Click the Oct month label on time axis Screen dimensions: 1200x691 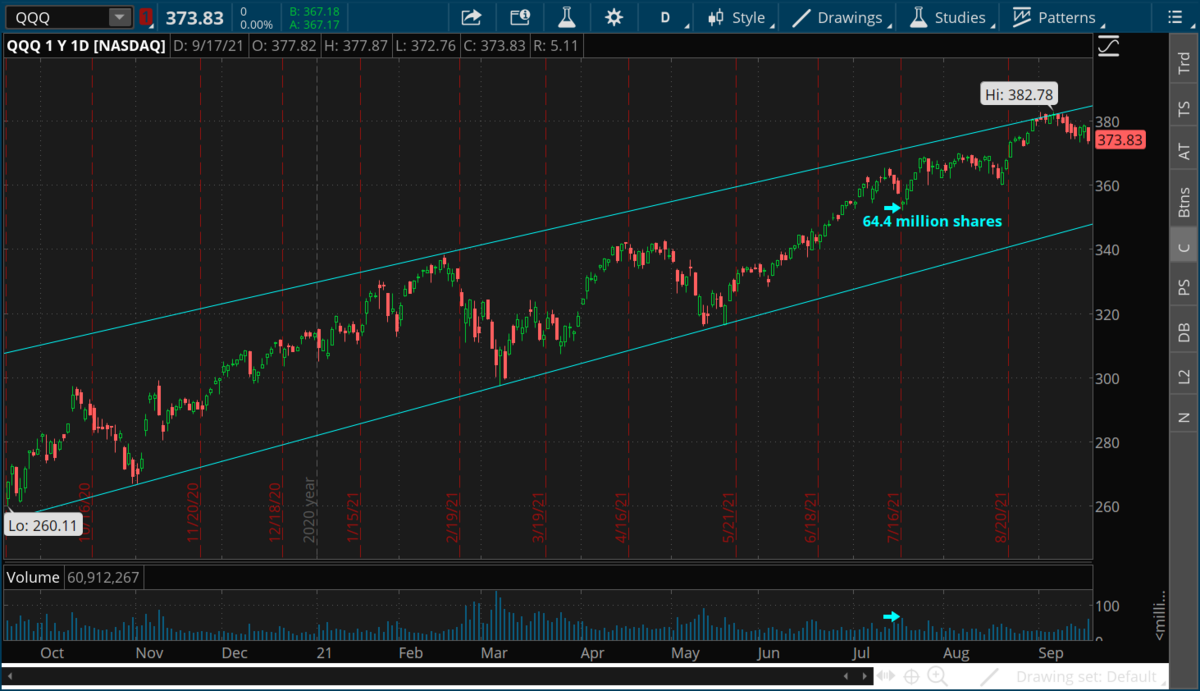(x=51, y=653)
